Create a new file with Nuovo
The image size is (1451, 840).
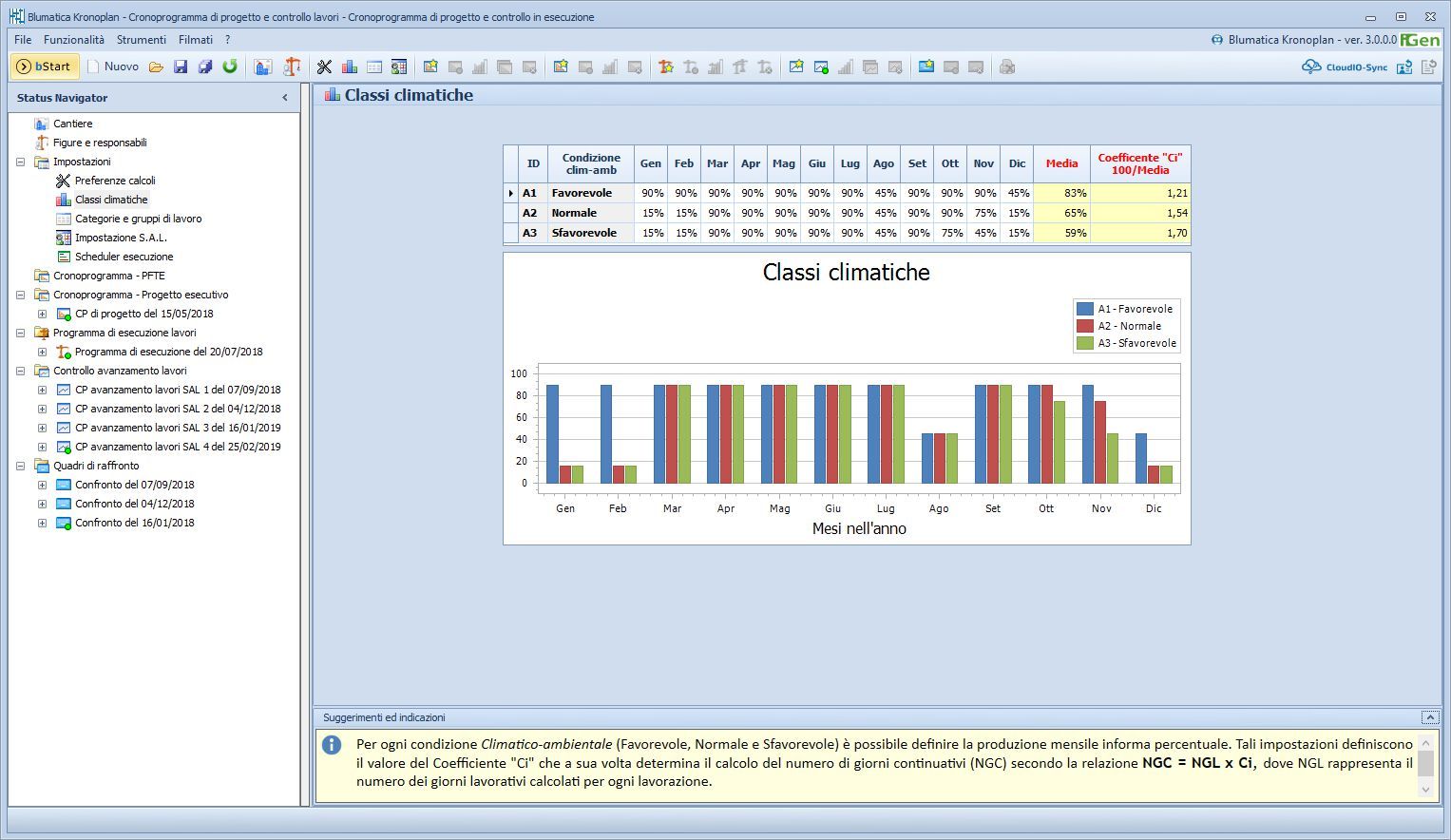(113, 67)
